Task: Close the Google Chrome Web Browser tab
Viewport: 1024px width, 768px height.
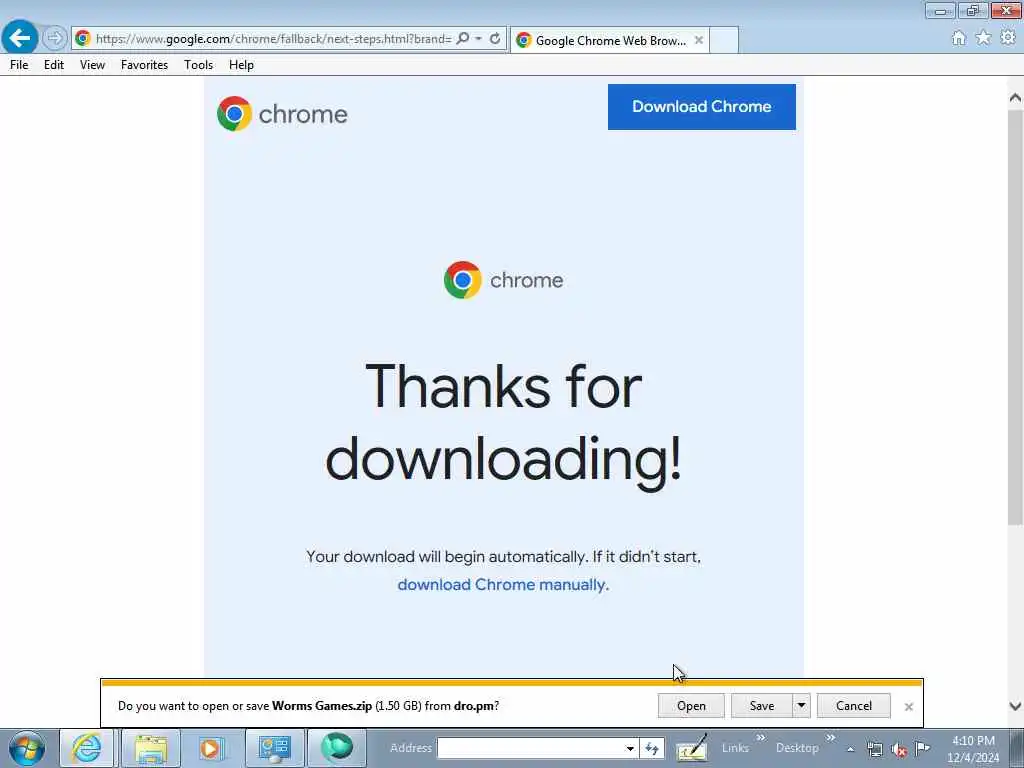Action: [699, 40]
